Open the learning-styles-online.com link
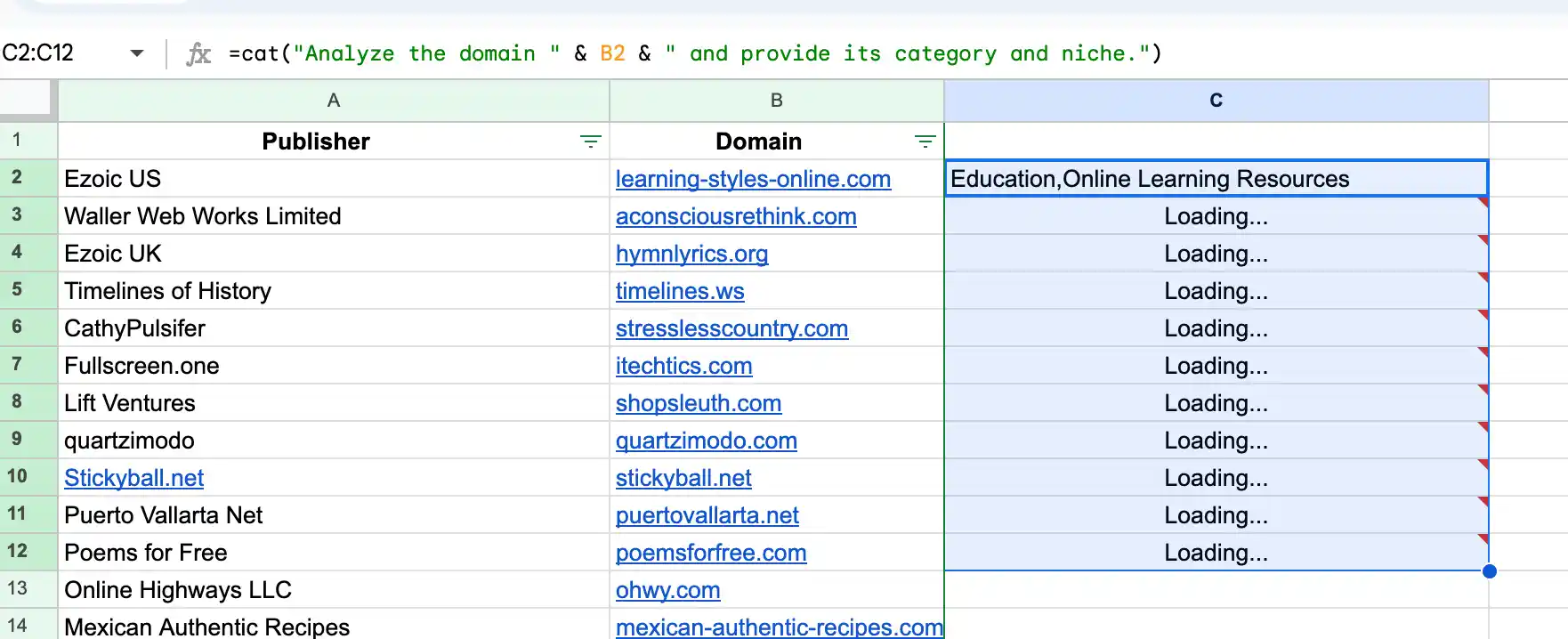This screenshot has width=1568, height=639. coord(753,179)
